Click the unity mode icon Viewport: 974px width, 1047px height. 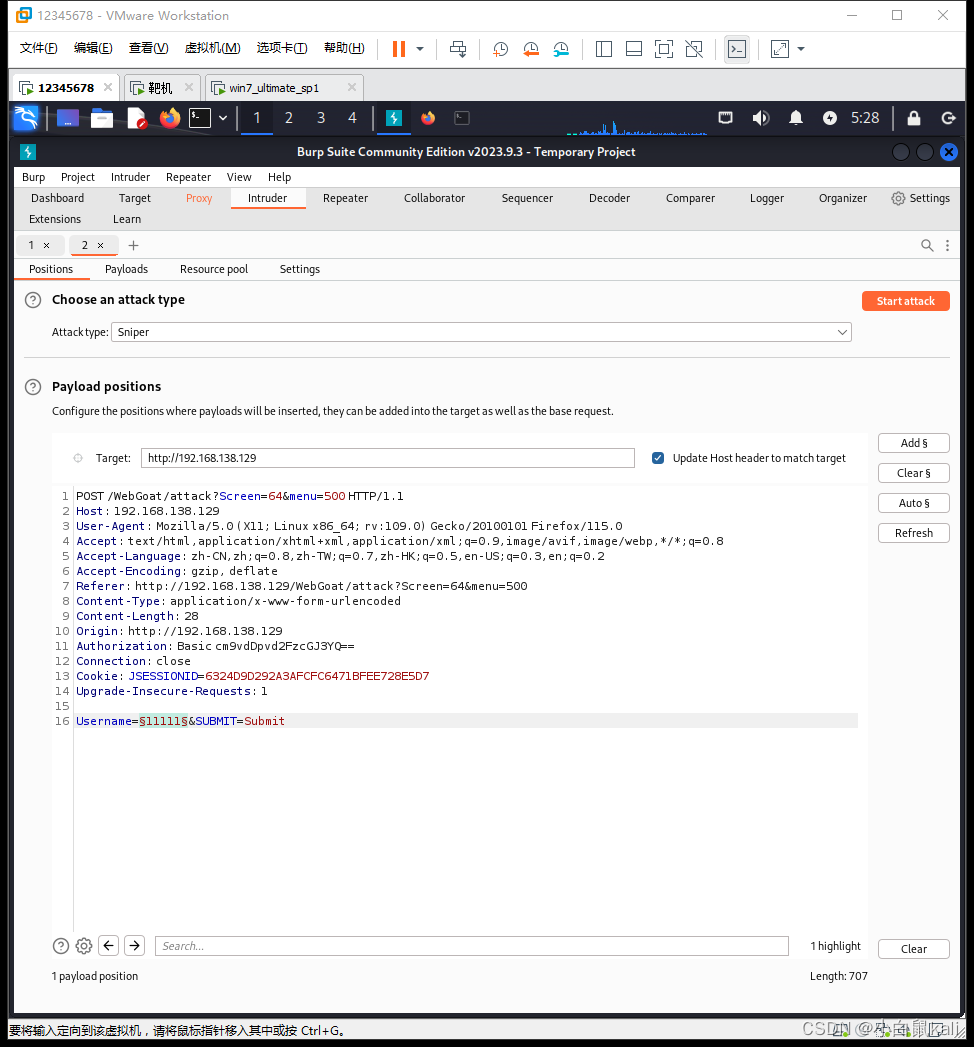click(694, 49)
